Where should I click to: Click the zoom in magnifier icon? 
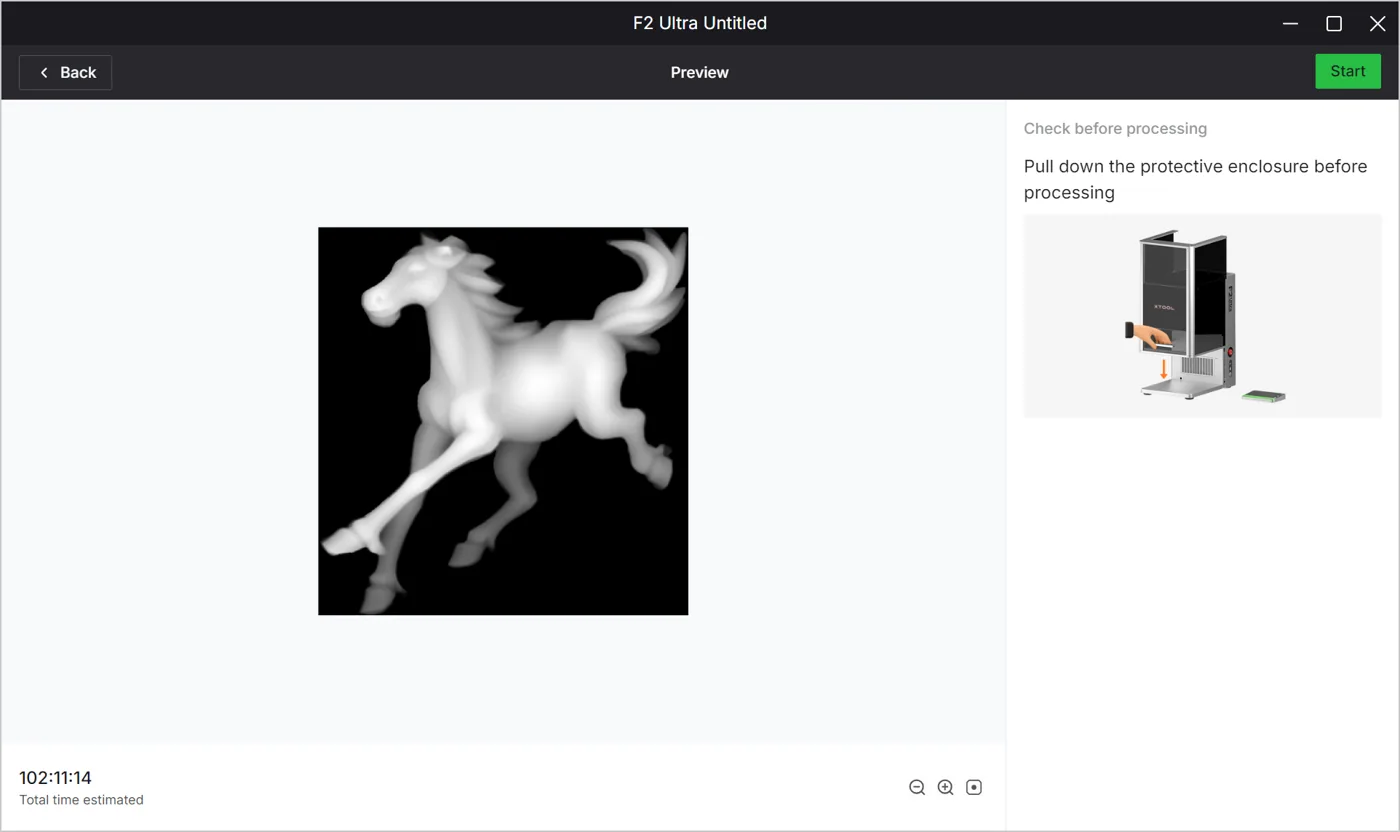click(x=945, y=788)
